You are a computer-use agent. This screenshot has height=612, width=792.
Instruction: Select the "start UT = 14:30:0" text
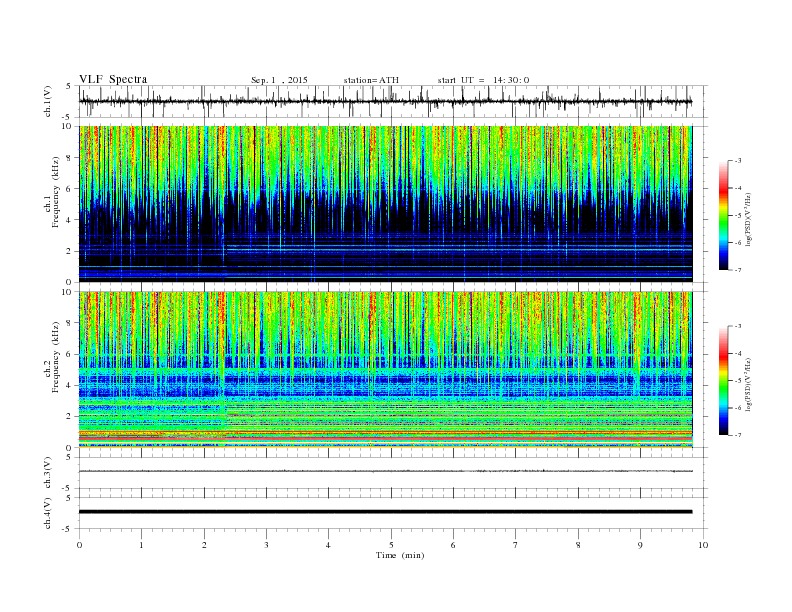(483, 80)
